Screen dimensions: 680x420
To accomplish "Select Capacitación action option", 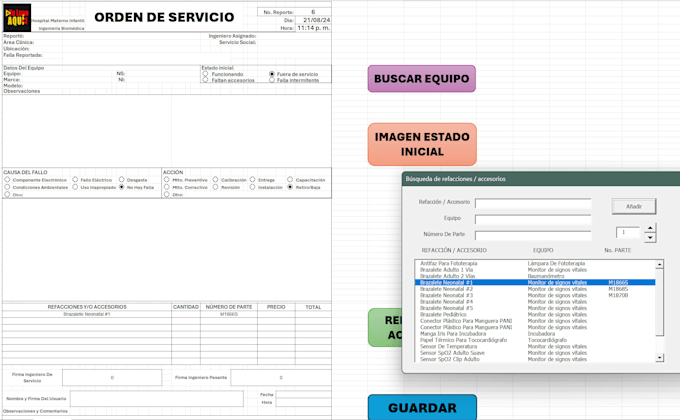I will (290, 180).
